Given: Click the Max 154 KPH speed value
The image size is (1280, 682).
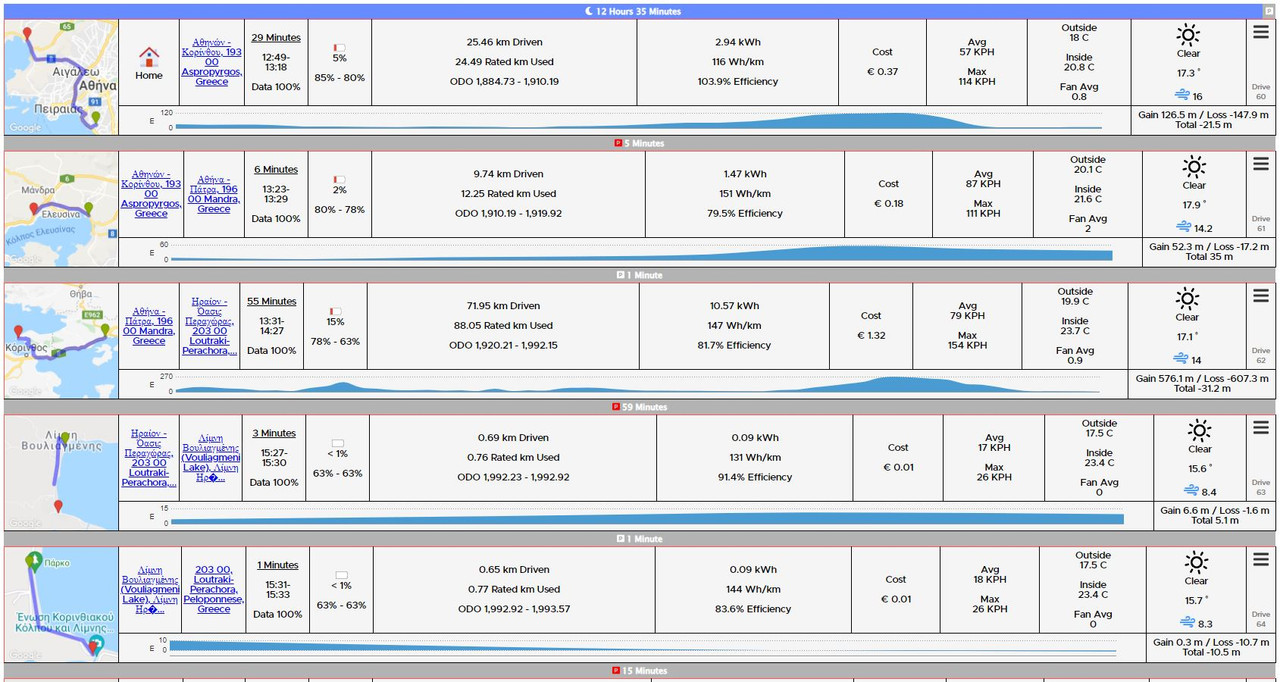Looking at the screenshot, I should coord(968,341).
